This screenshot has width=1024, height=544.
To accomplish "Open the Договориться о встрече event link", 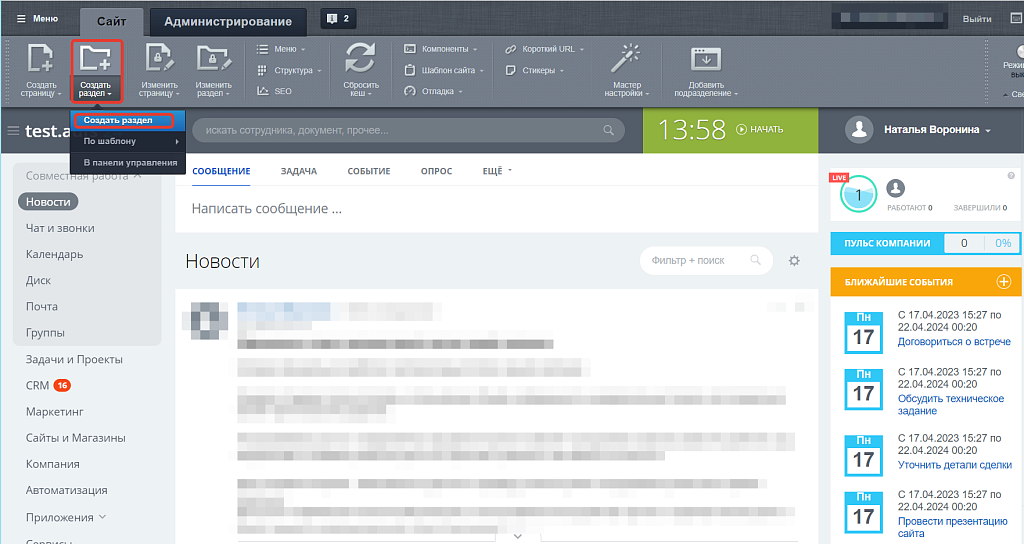I will 954,342.
